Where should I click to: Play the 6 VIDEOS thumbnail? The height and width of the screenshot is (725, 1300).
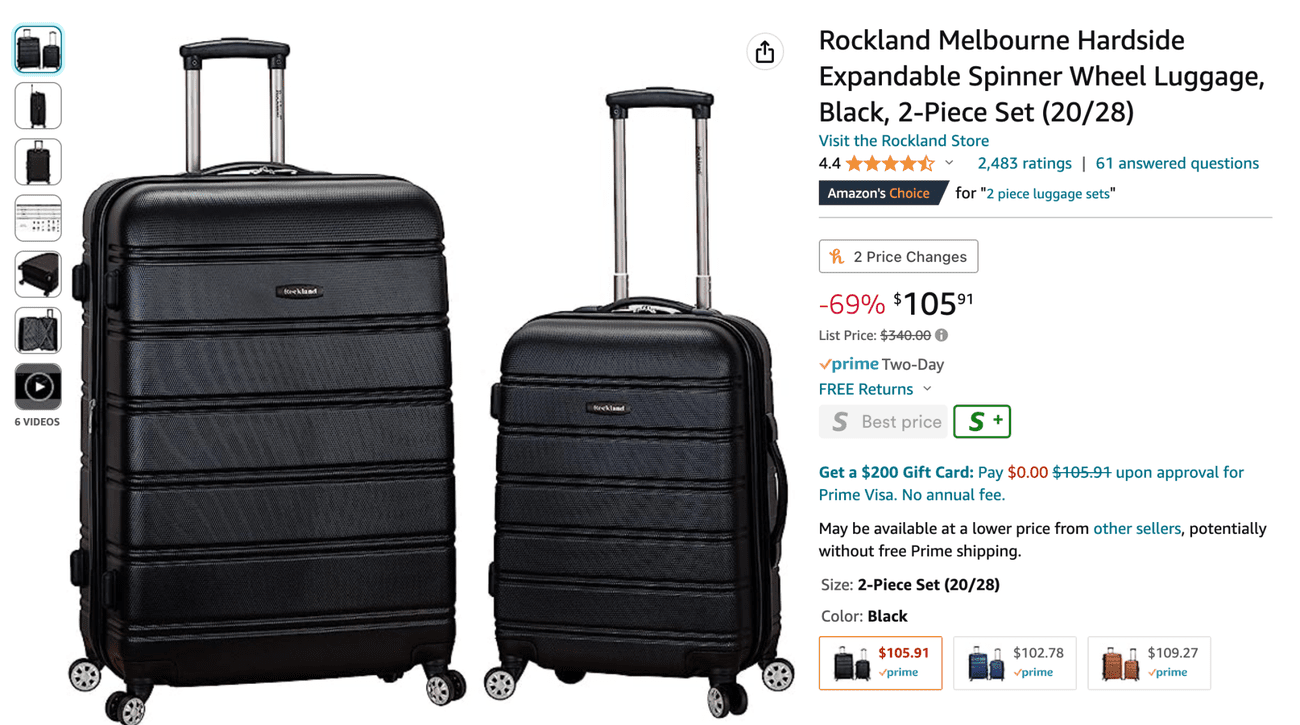37,385
